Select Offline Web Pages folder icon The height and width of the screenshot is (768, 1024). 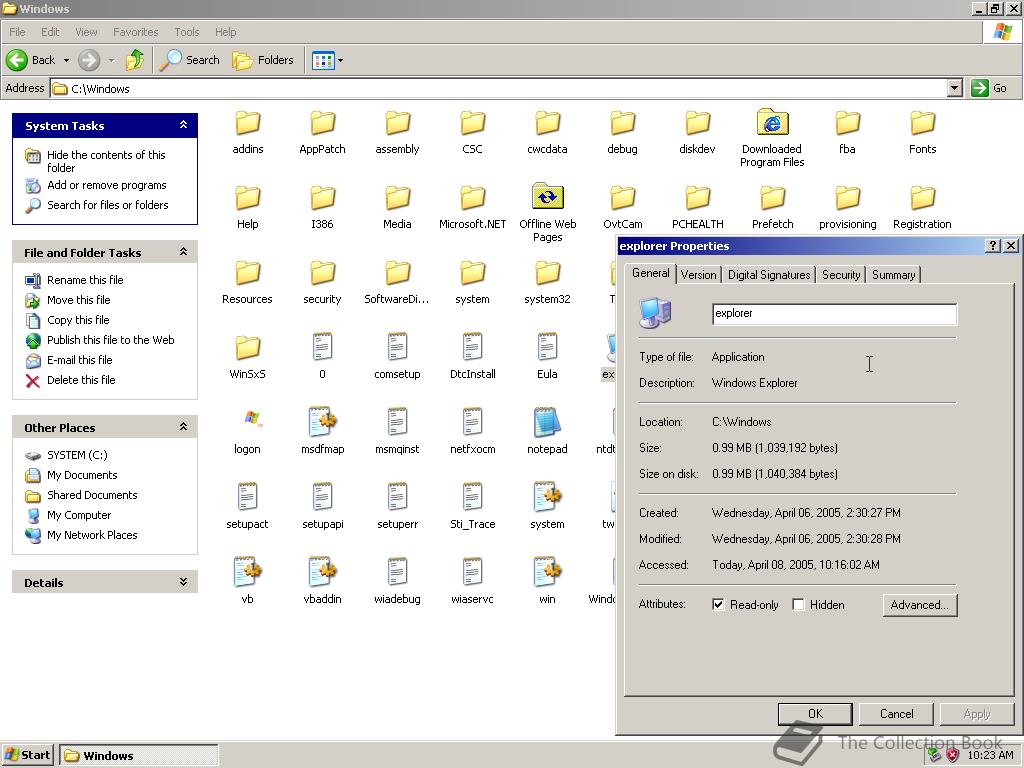click(x=547, y=196)
